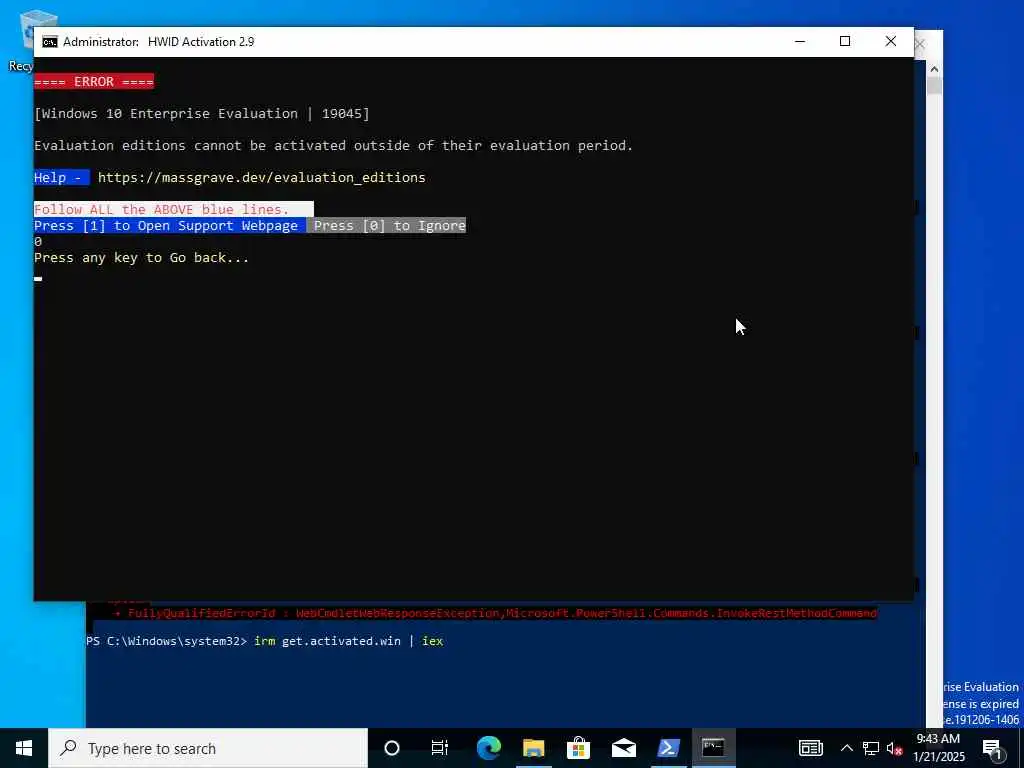Open the Mail app from taskbar
The width and height of the screenshot is (1024, 768).
pyautogui.click(x=624, y=748)
